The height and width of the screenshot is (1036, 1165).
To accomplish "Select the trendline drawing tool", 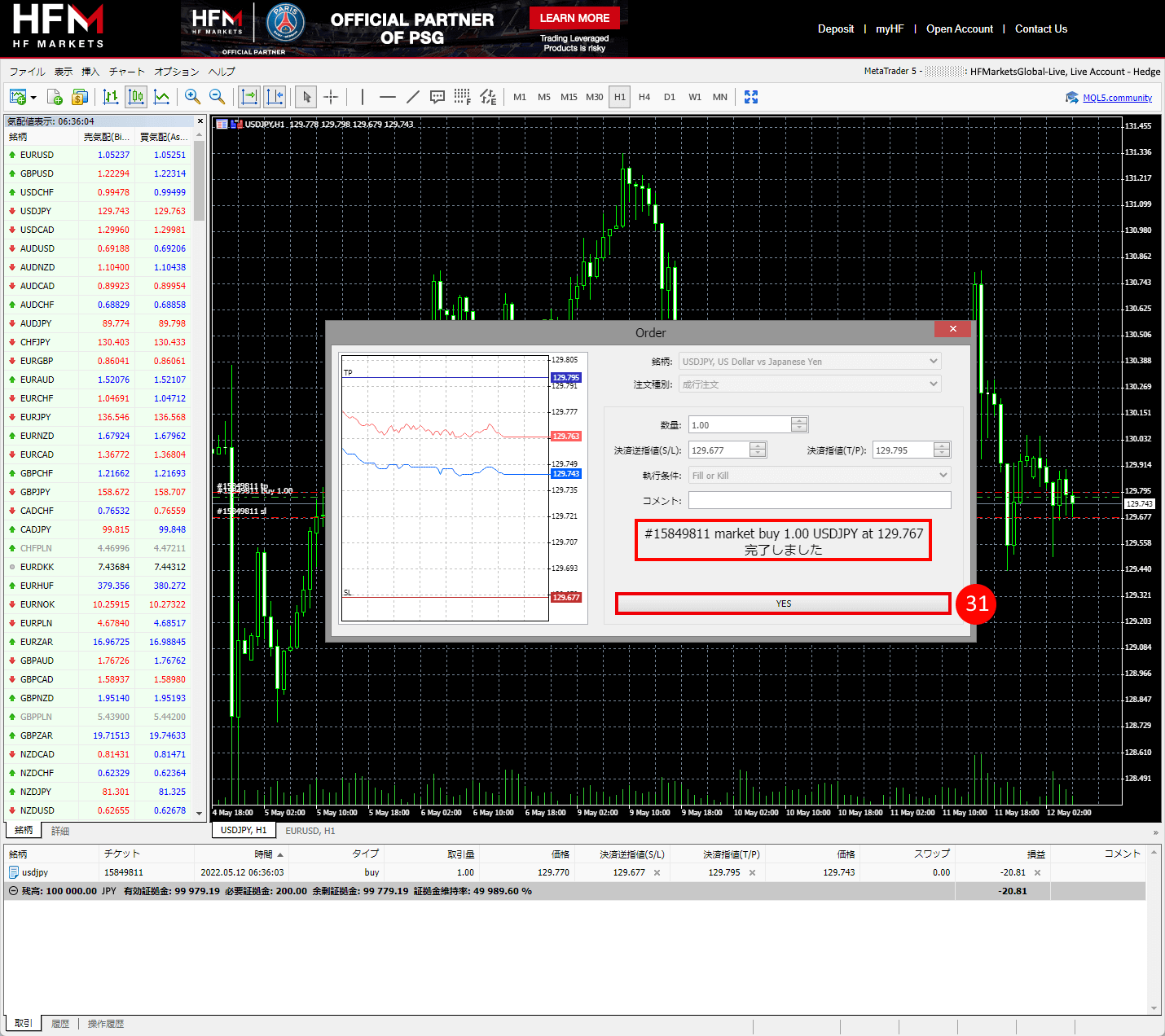I will 413,97.
